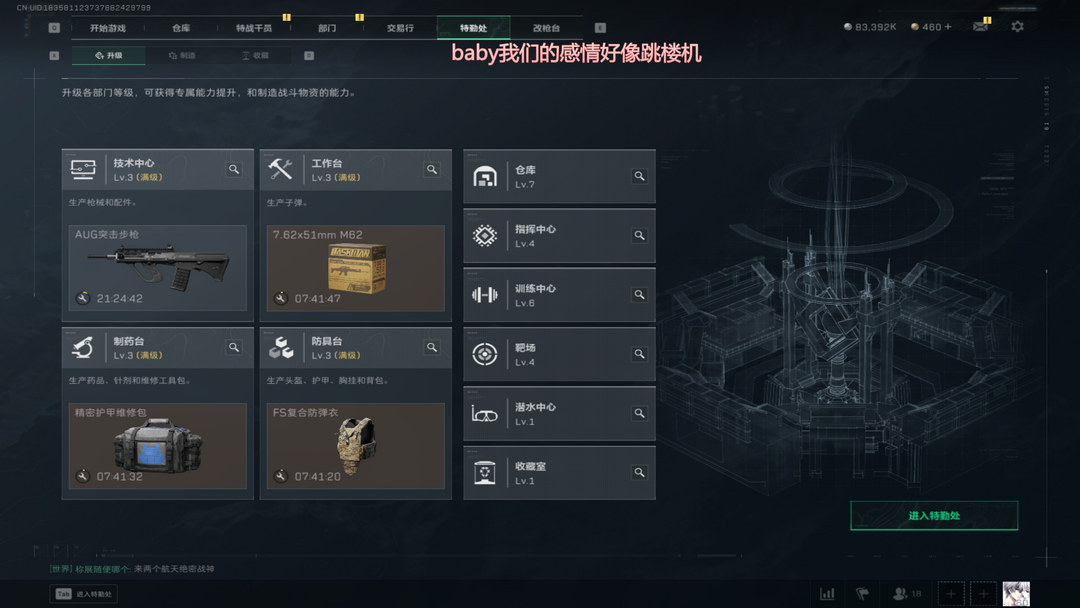Click the 训练中心 dumbbell icon
Image resolution: width=1080 pixels, height=608 pixels.
485,295
